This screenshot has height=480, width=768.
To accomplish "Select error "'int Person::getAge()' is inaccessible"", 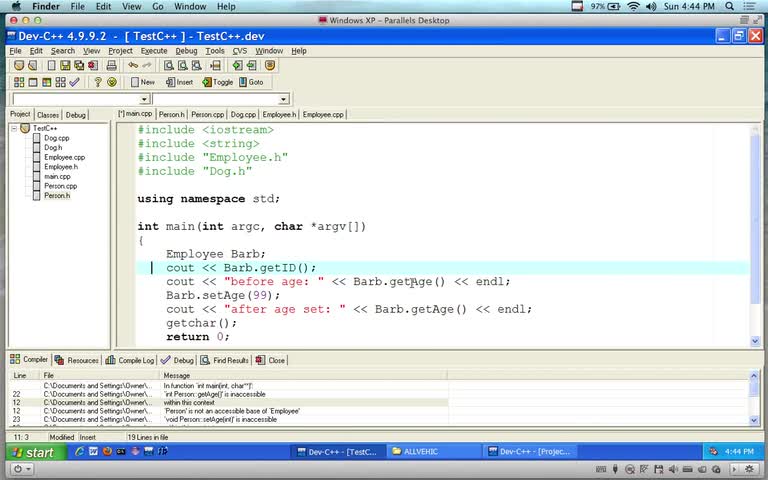I will 229,394.
